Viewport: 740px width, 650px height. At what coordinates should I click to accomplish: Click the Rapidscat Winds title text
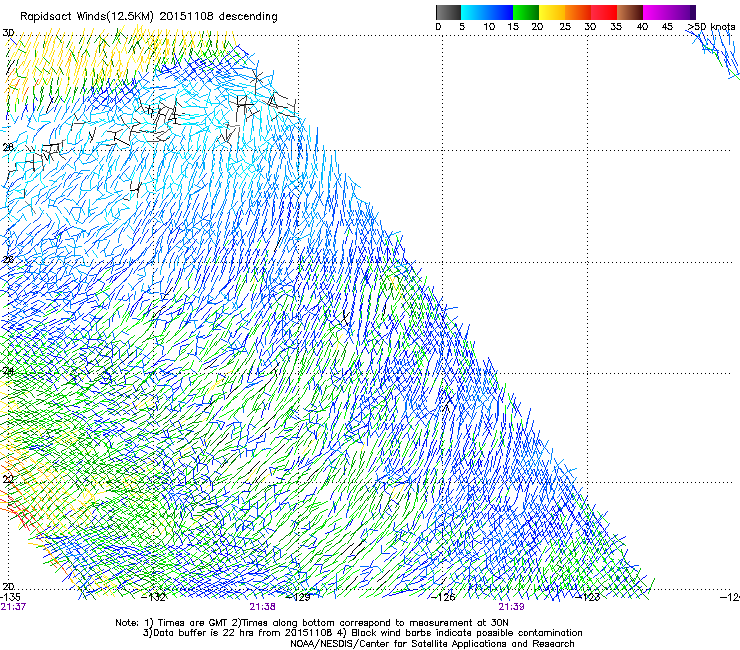coord(149,17)
